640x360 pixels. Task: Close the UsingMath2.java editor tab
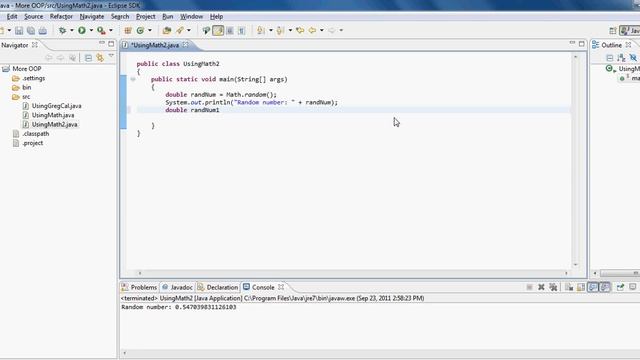click(x=186, y=44)
